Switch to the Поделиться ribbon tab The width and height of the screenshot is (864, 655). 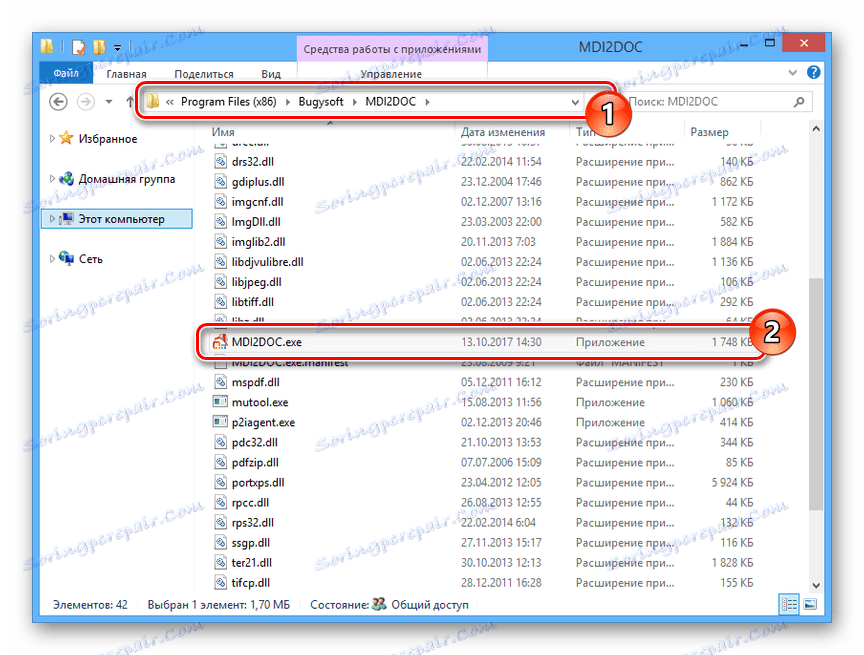(204, 74)
